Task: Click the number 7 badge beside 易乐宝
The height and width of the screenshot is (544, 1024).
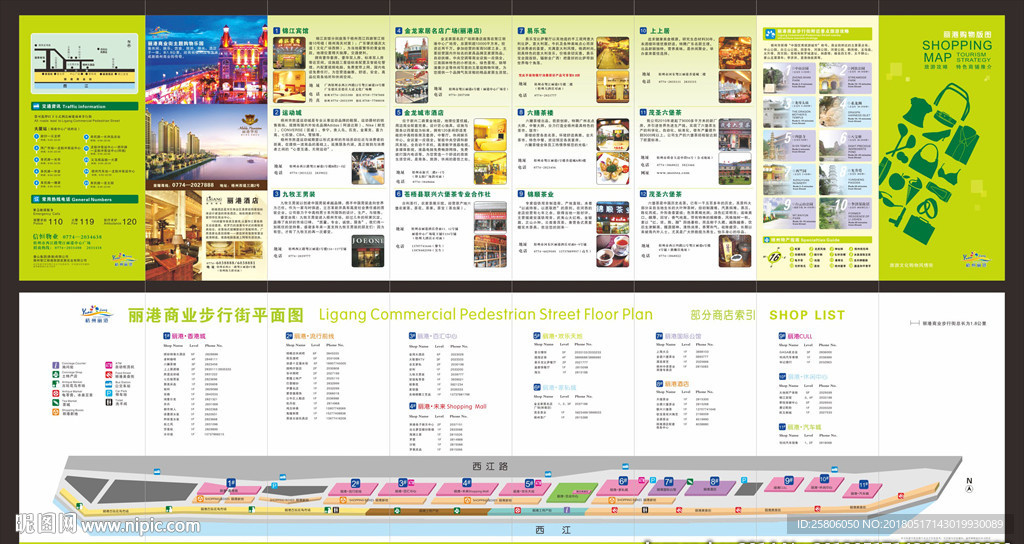Action: tap(520, 31)
